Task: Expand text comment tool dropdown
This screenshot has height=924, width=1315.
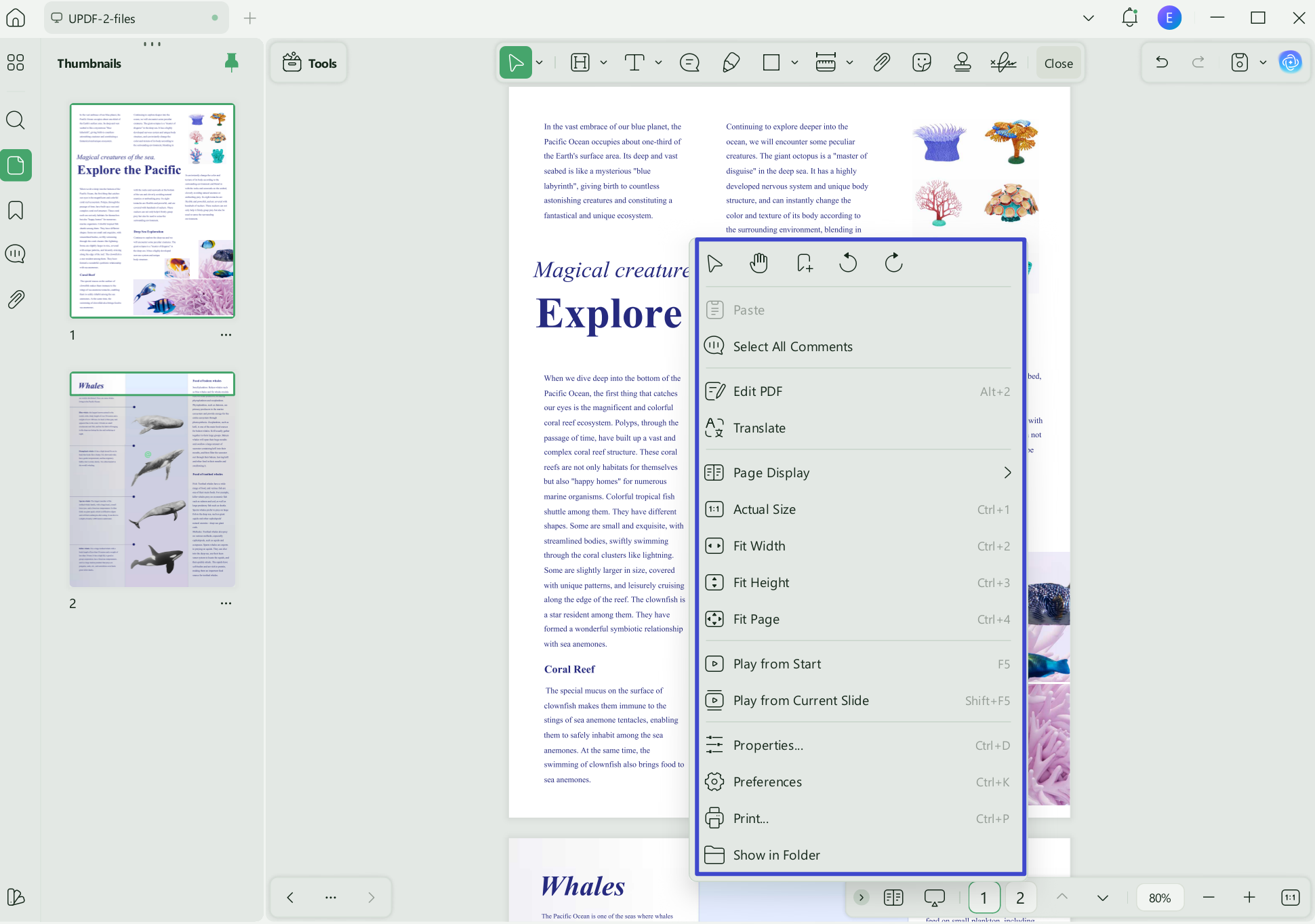Action: 658,63
